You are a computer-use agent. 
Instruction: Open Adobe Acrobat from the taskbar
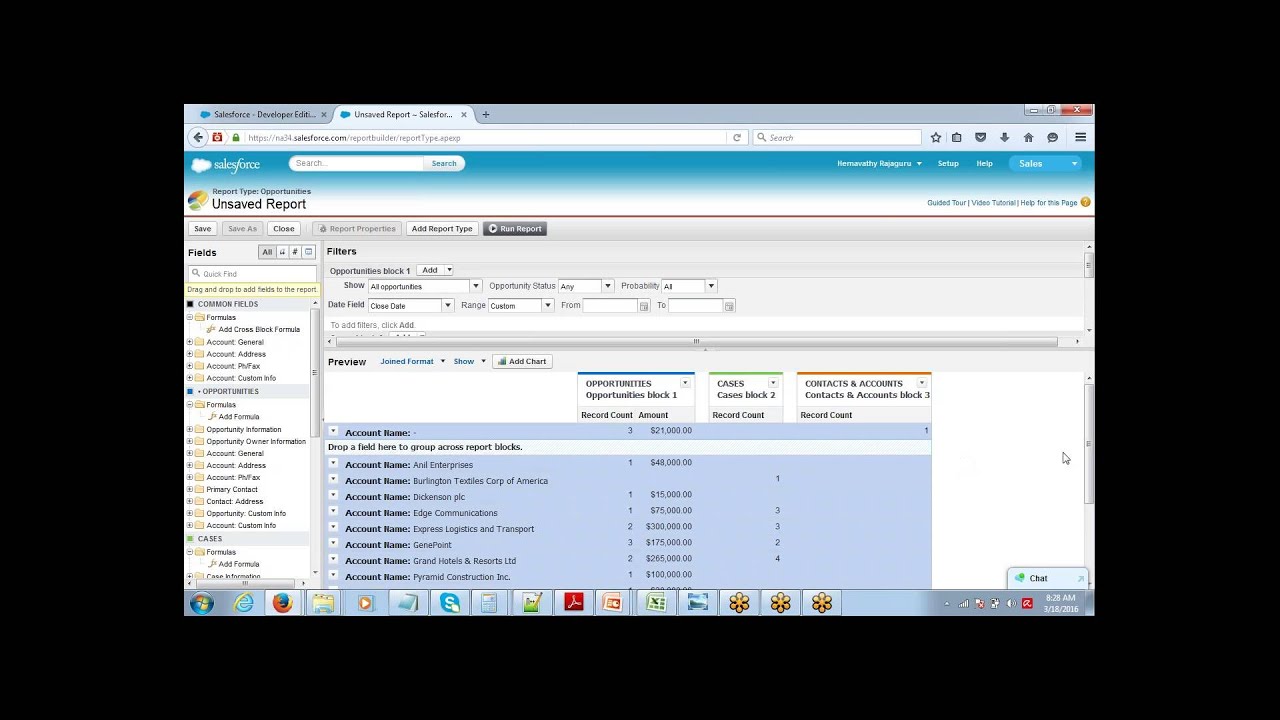click(x=574, y=603)
